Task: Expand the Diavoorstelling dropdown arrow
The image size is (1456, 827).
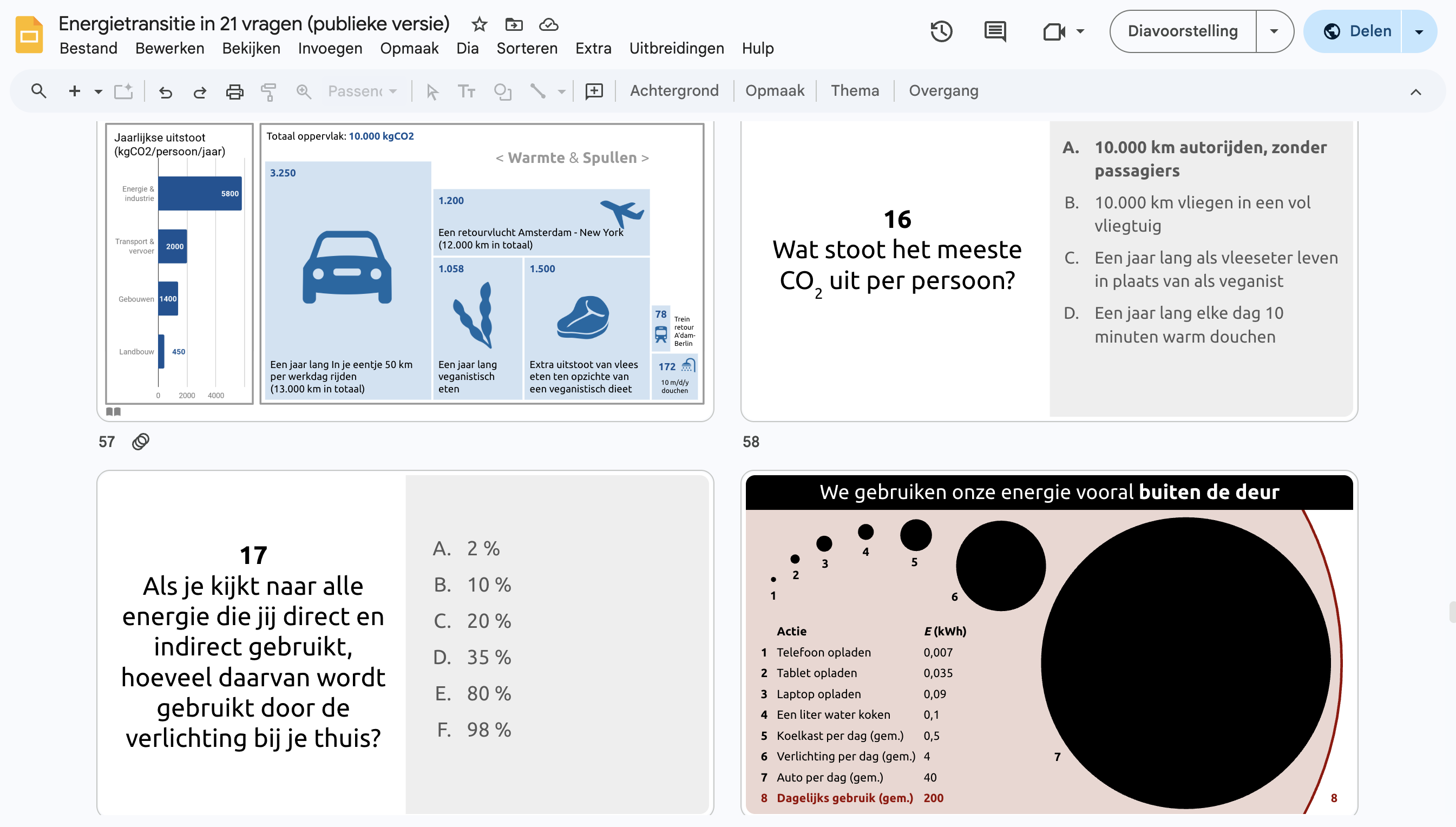Action: (1274, 31)
